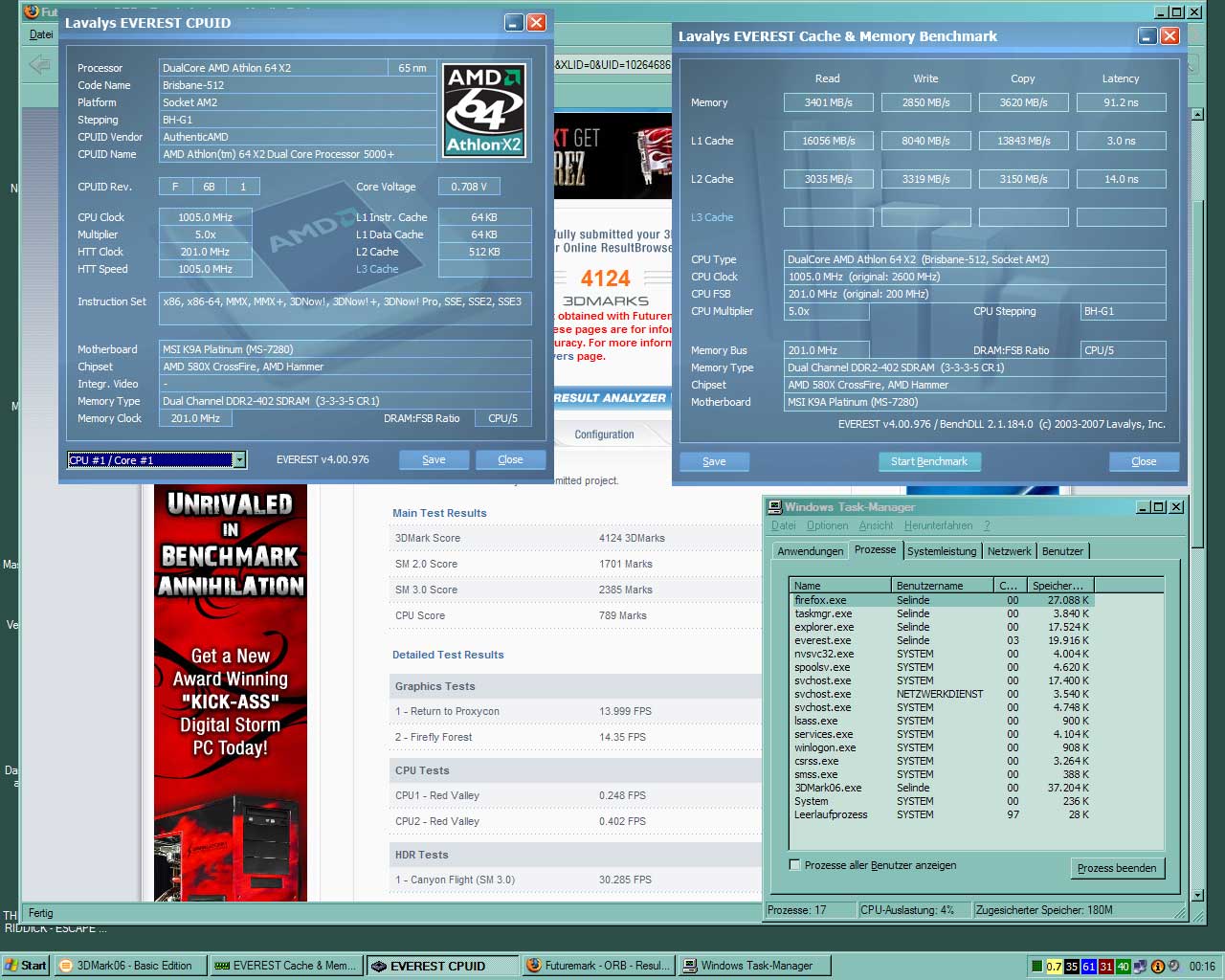
Task: Open Task-Manager Optionen menu
Action: (x=827, y=525)
